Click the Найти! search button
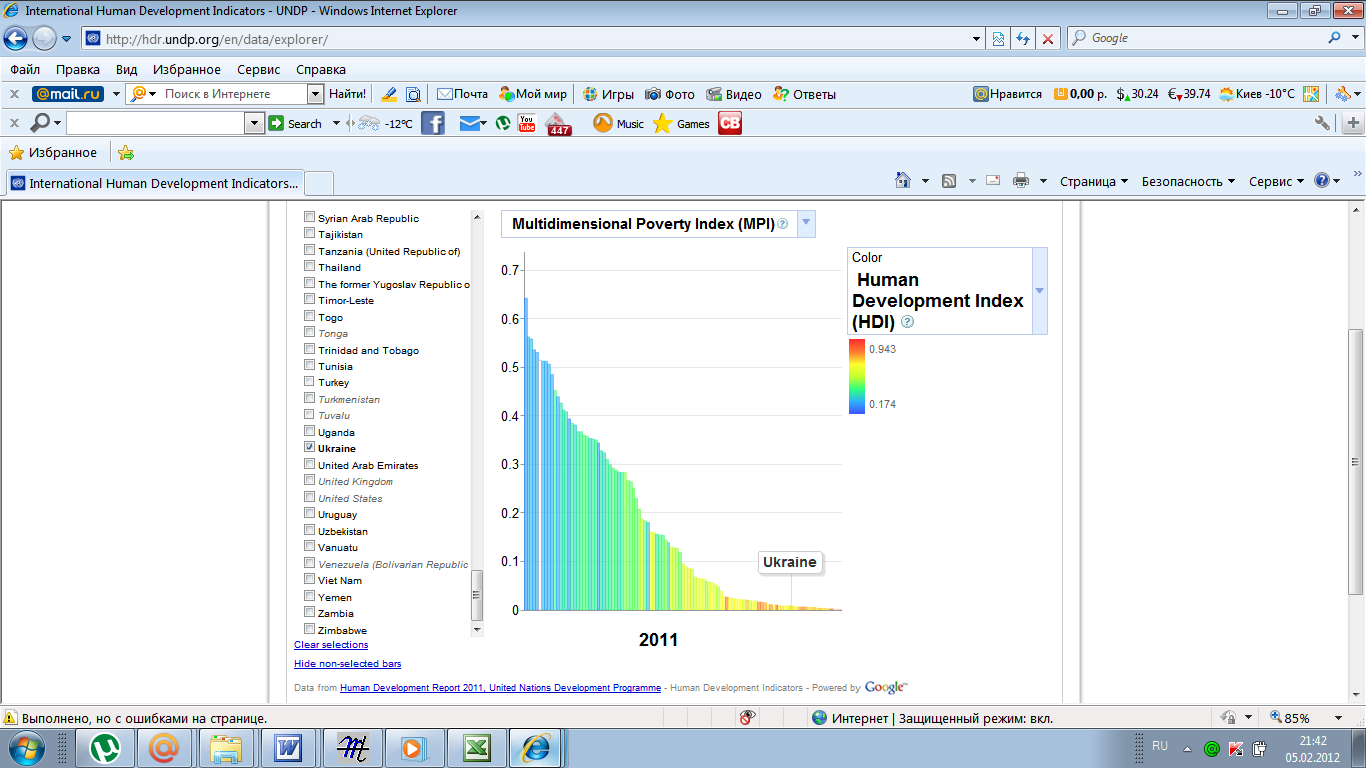Viewport: 1366px width, 768px height. pyautogui.click(x=347, y=94)
